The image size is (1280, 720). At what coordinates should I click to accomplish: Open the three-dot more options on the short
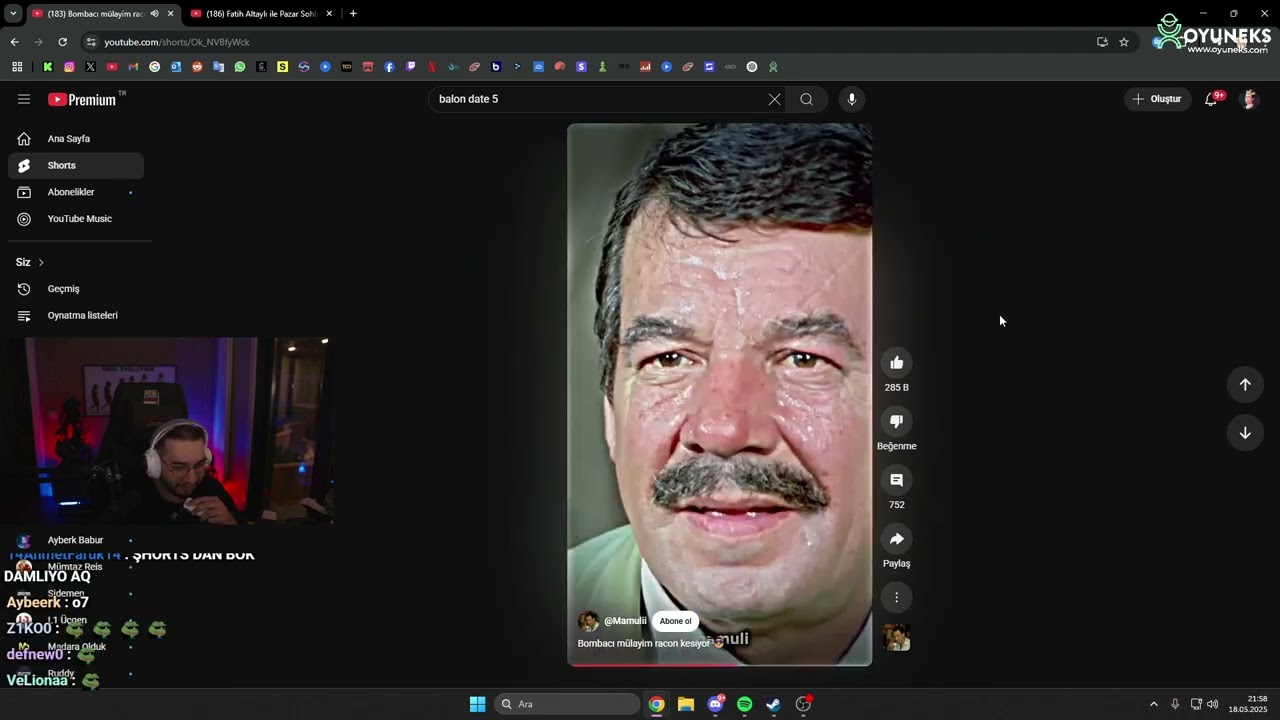897,597
